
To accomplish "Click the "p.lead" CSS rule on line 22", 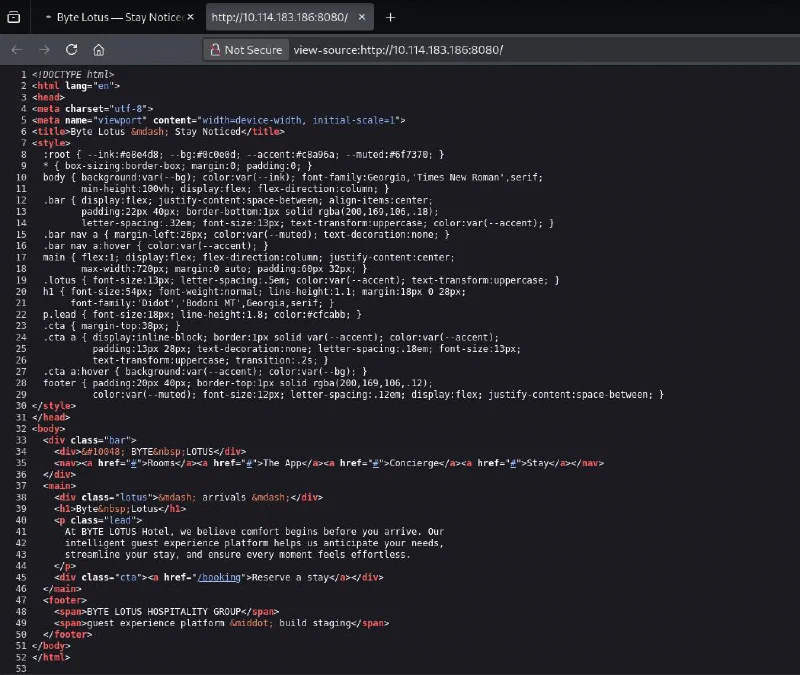I will click(x=202, y=314).
